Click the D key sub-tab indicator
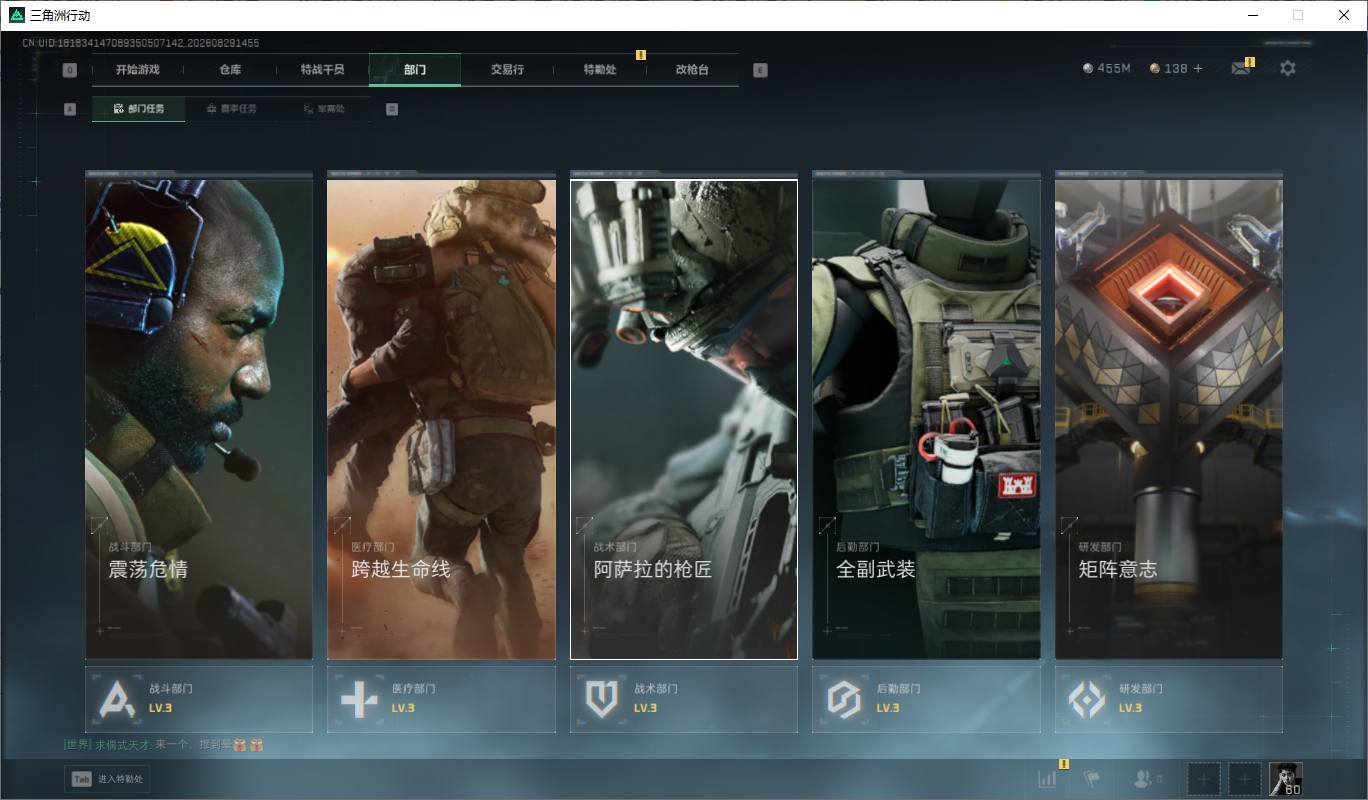This screenshot has height=800, width=1368. [392, 109]
